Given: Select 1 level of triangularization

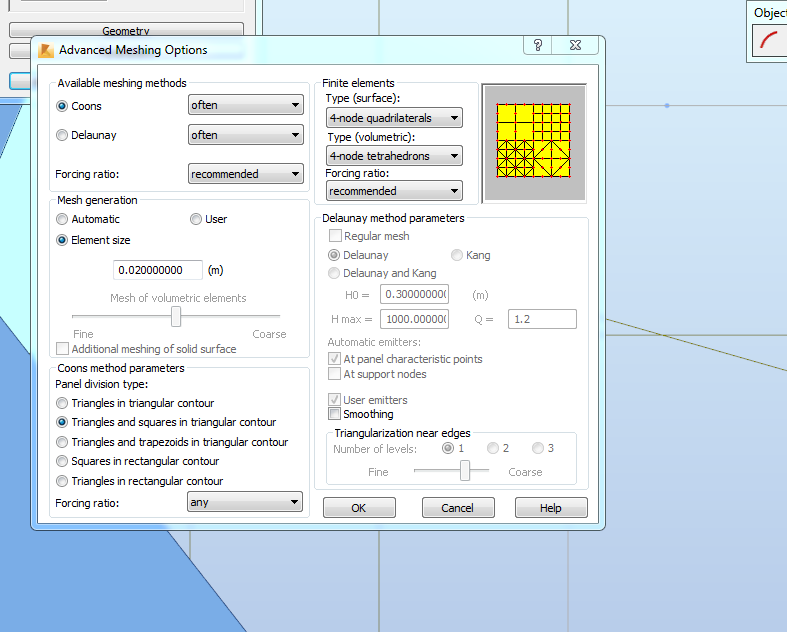Looking at the screenshot, I should 448,448.
